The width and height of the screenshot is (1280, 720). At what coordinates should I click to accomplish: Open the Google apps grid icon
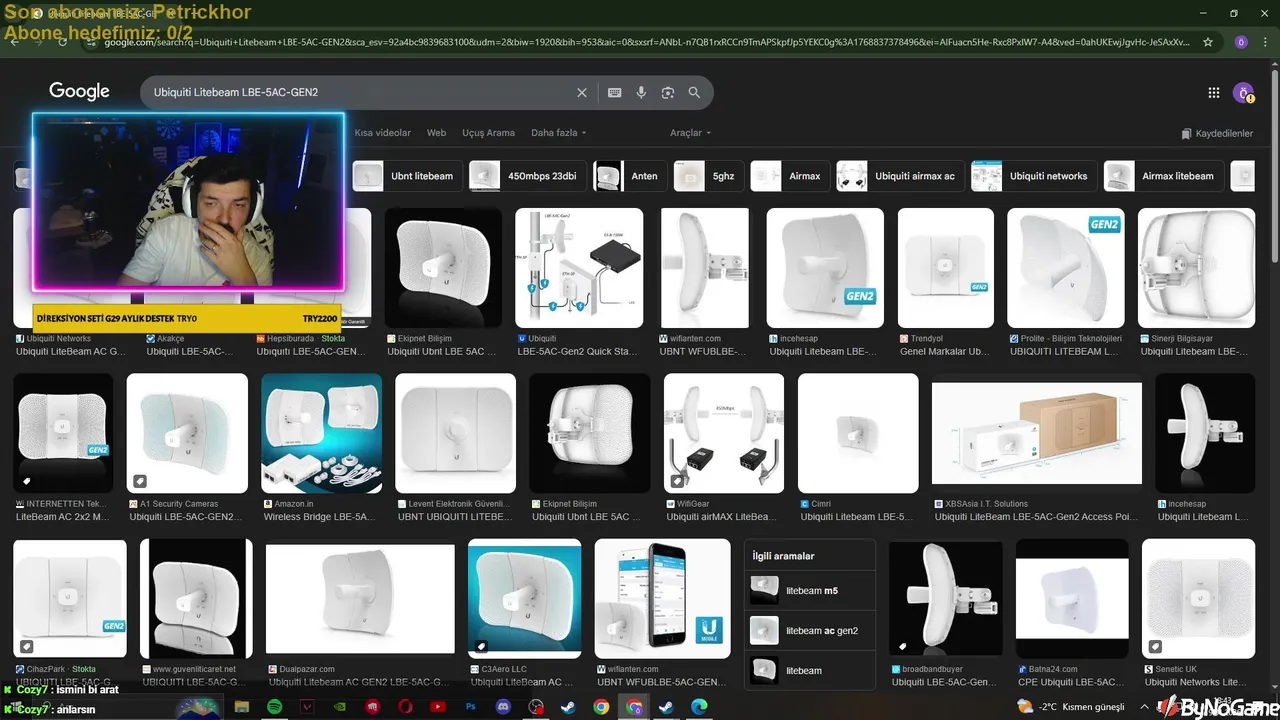tap(1214, 93)
